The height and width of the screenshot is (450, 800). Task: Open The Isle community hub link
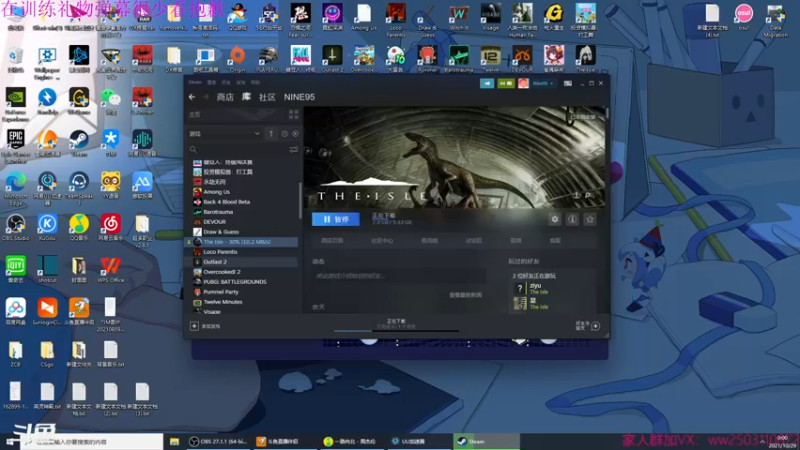click(382, 240)
